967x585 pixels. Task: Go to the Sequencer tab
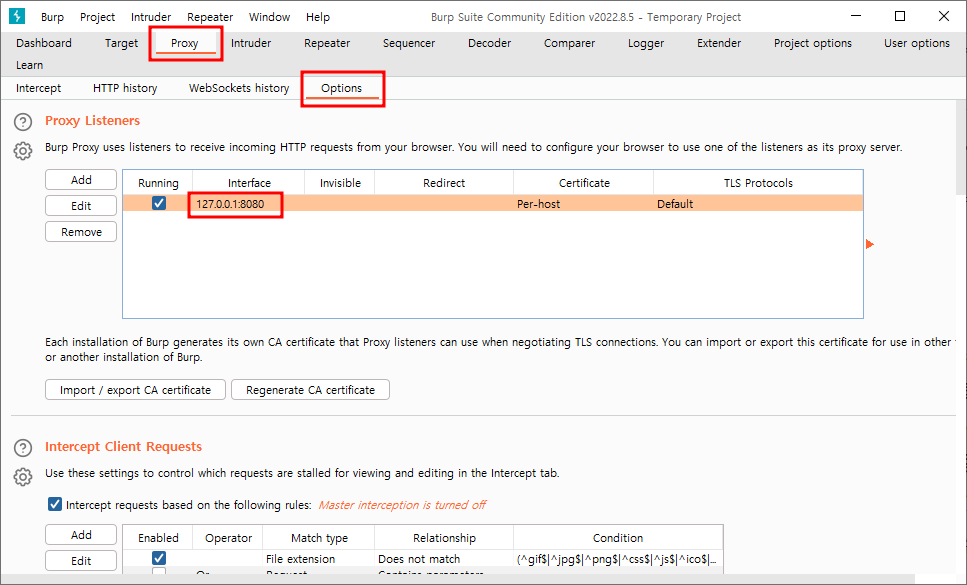coord(409,43)
